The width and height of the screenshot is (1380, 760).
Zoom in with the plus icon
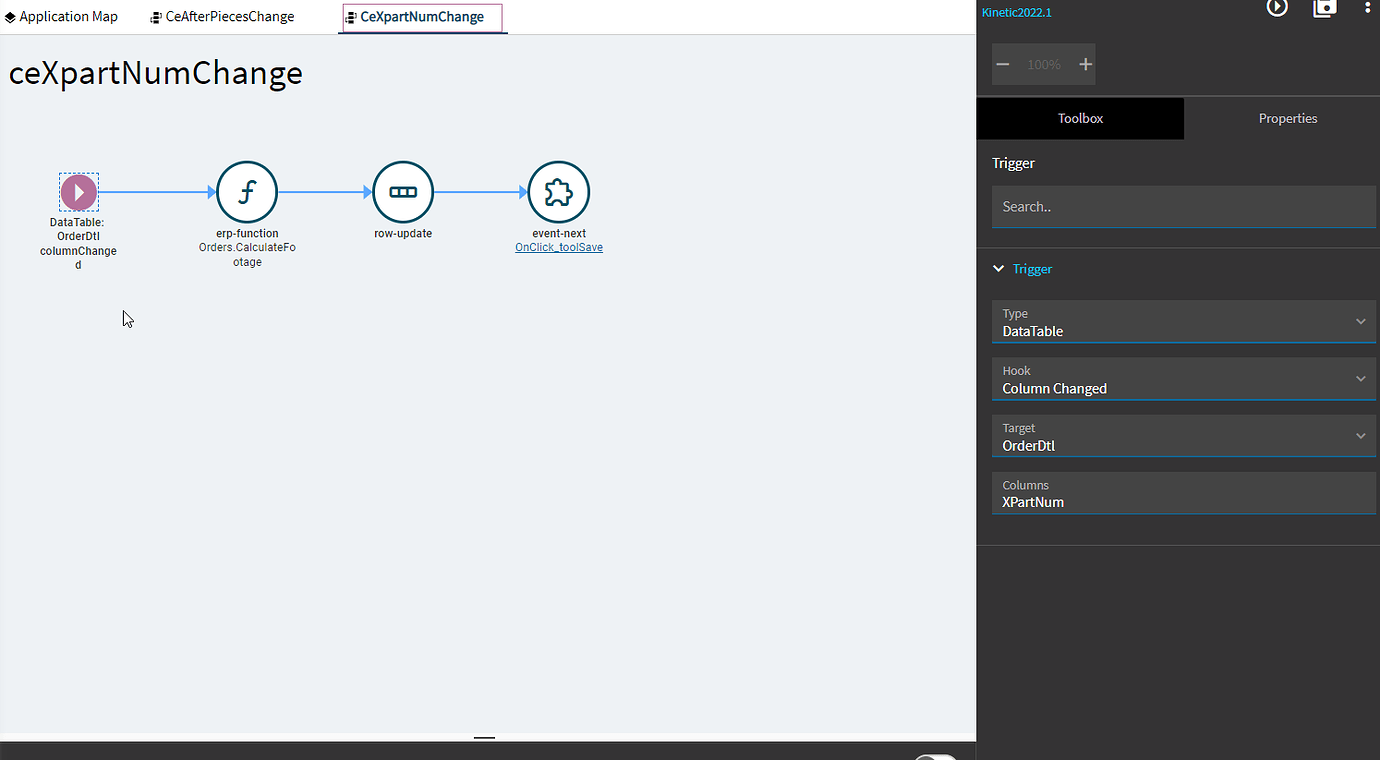[1085, 64]
